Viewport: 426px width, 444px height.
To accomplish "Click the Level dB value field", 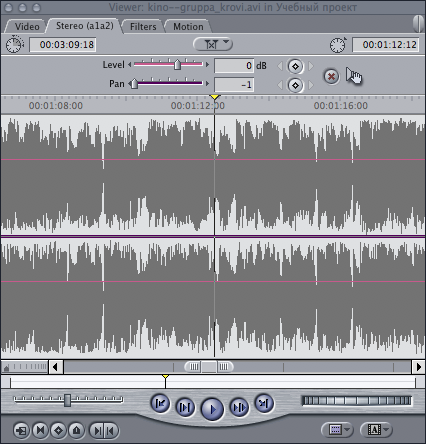I will [x=234, y=66].
